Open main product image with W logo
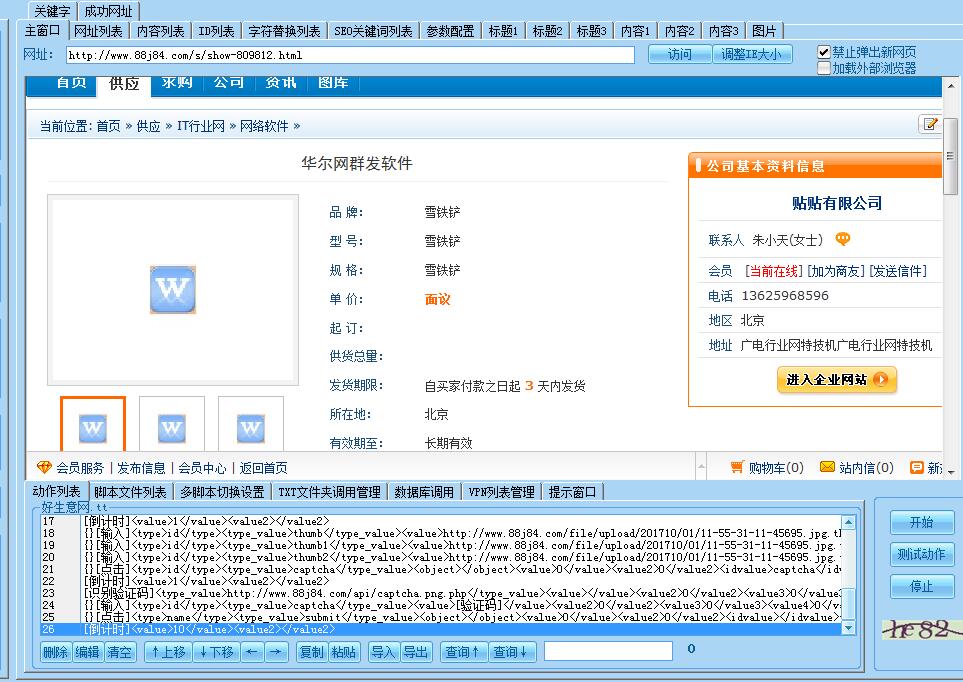The width and height of the screenshot is (963, 682). [x=173, y=289]
